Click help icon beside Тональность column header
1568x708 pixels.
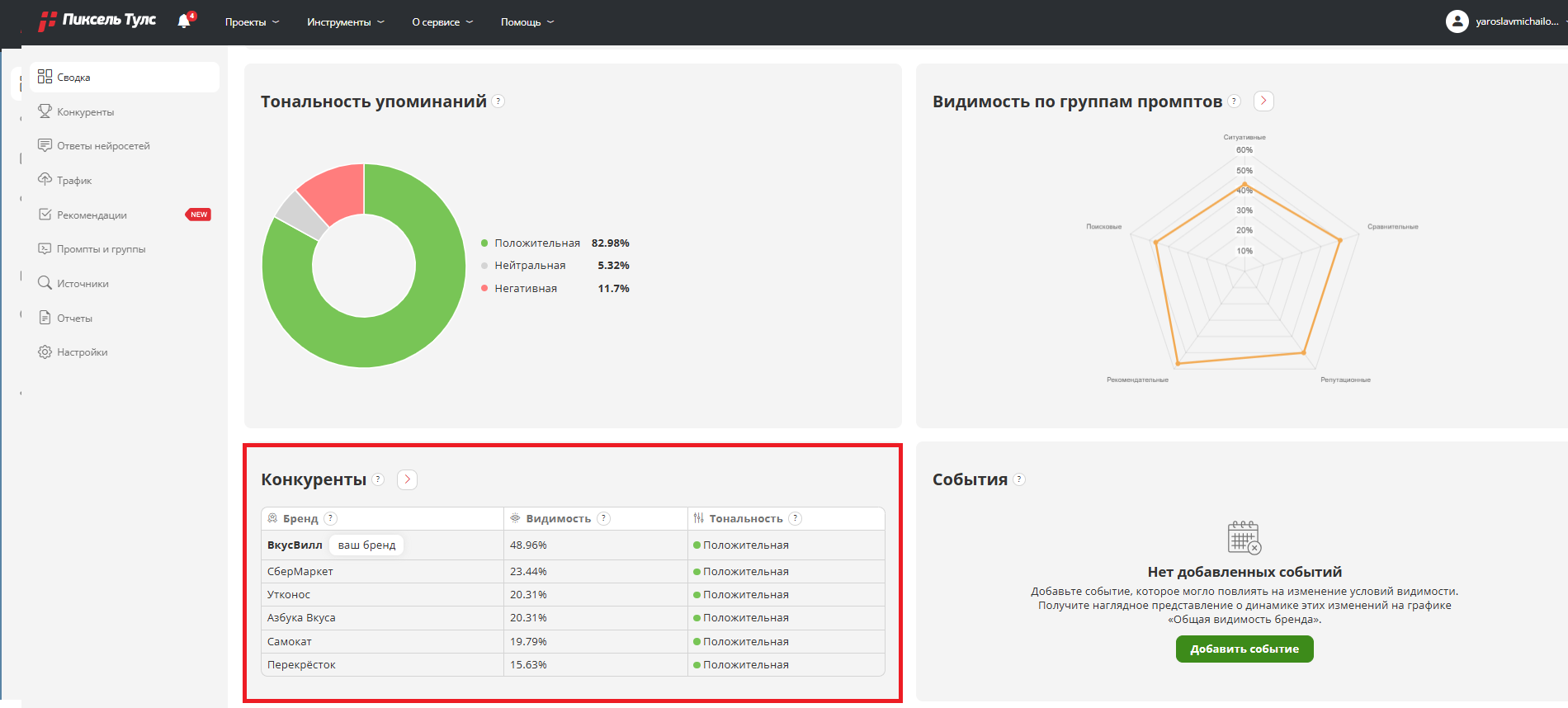point(795,518)
